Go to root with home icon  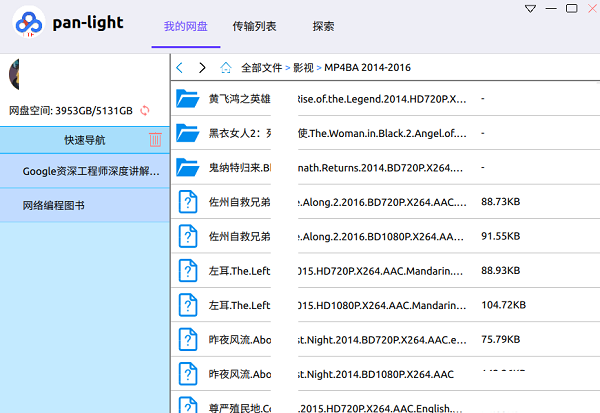[x=226, y=68]
